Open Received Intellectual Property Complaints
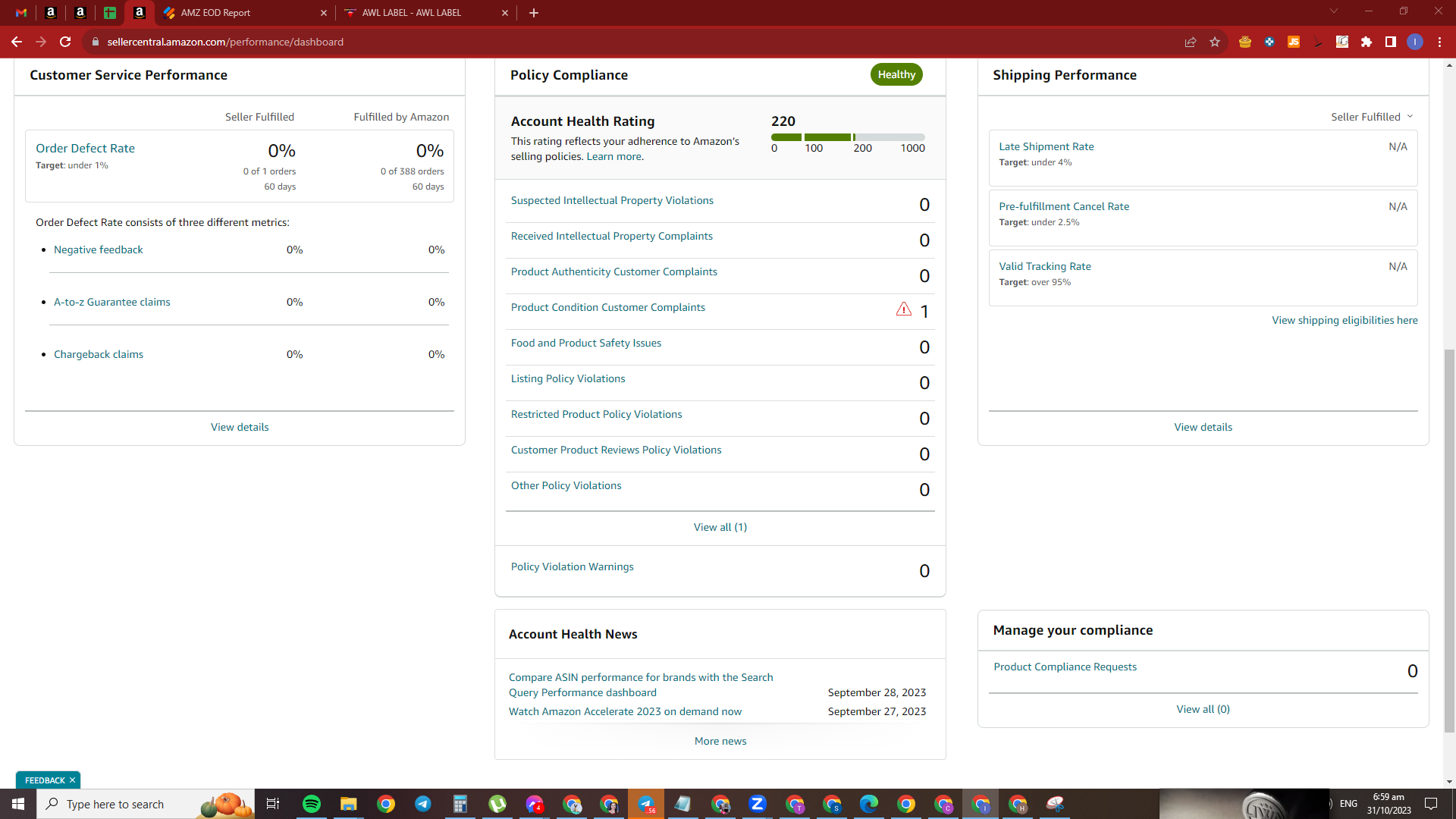1456x819 pixels. [612, 236]
